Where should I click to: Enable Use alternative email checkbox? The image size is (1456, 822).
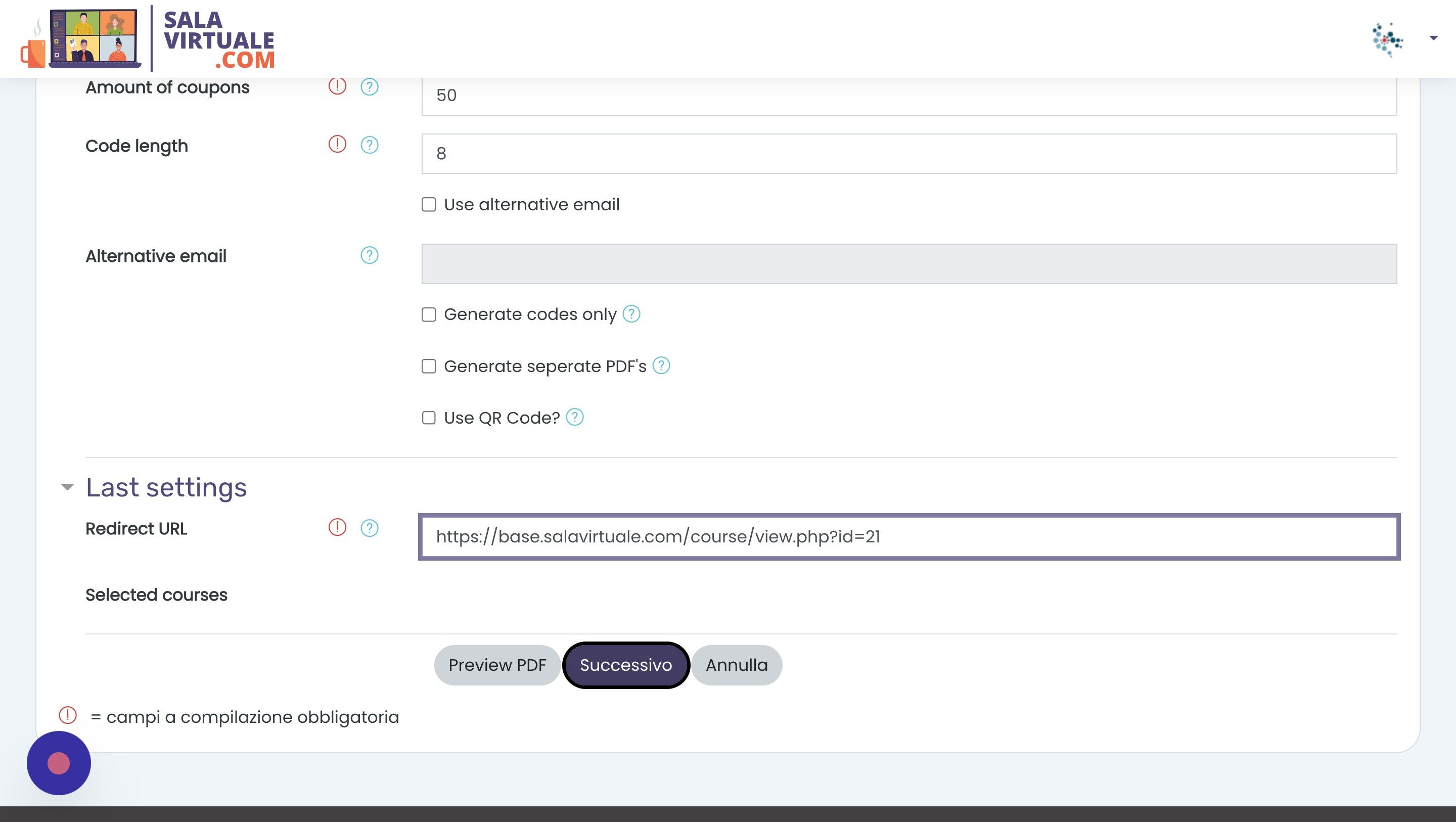[428, 204]
